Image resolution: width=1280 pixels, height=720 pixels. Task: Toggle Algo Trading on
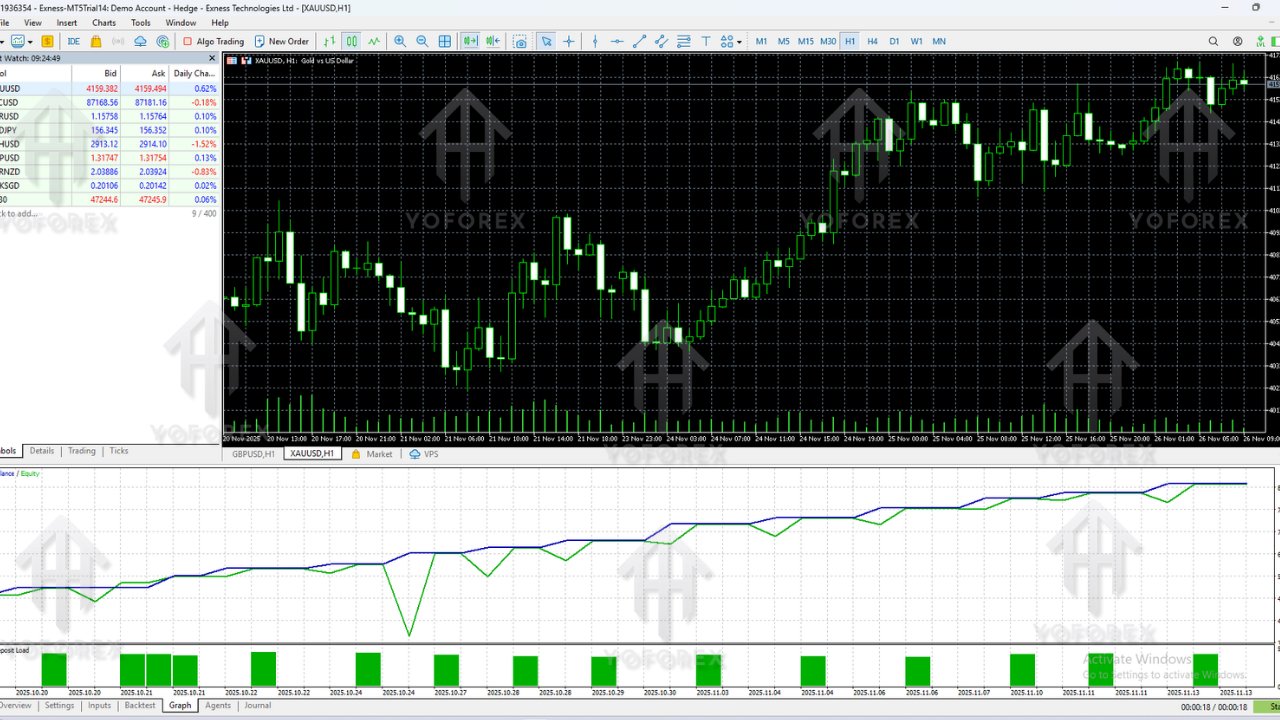211,41
